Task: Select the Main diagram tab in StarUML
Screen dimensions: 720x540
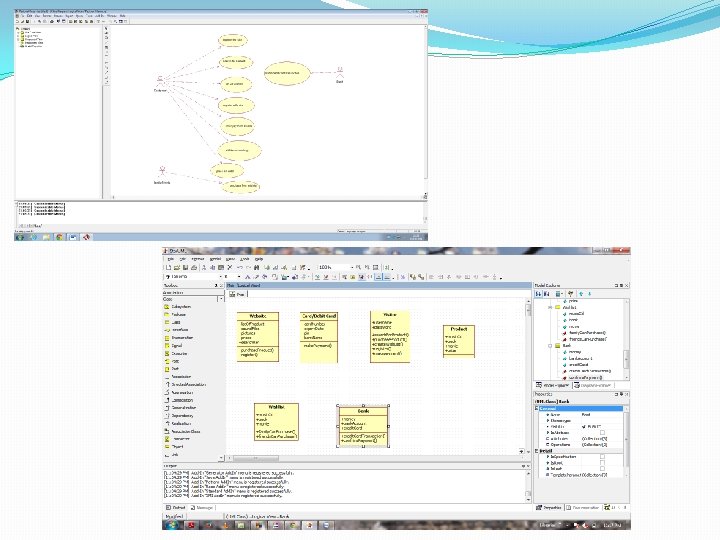Action: pyautogui.click(x=238, y=294)
